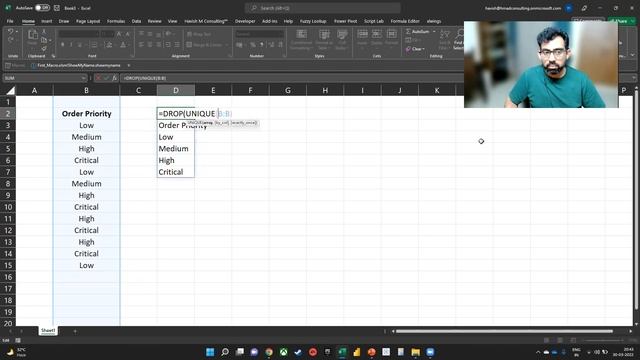Viewport: 640px width, 360px height.
Task: Open the Xbox taskbar icon
Action: [x=284, y=352]
